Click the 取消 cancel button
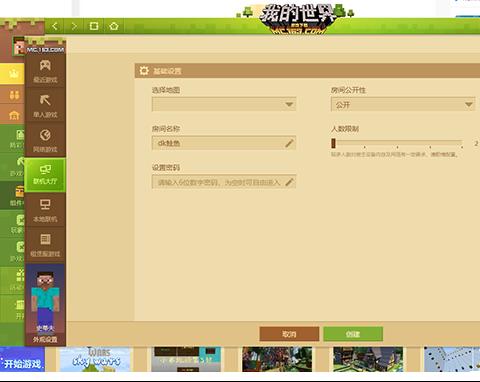Viewport: 480px width, 382px height. click(x=289, y=334)
